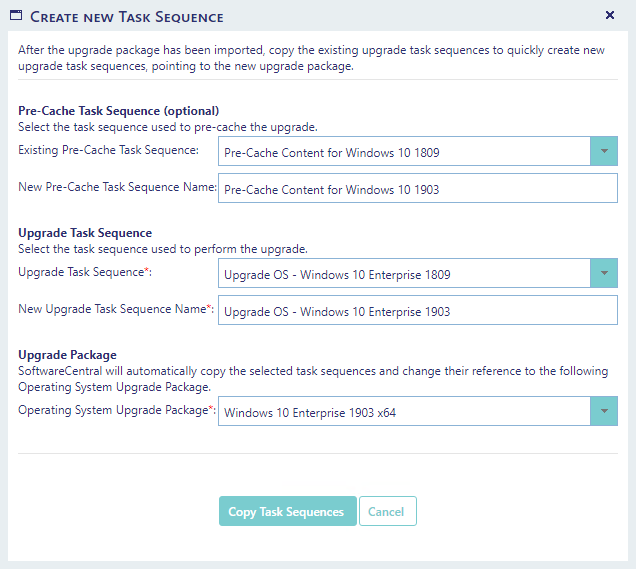Viewport: 636px width, 569px height.
Task: Focus the New Upgrade Task Sequence Name field
Action: (418, 311)
